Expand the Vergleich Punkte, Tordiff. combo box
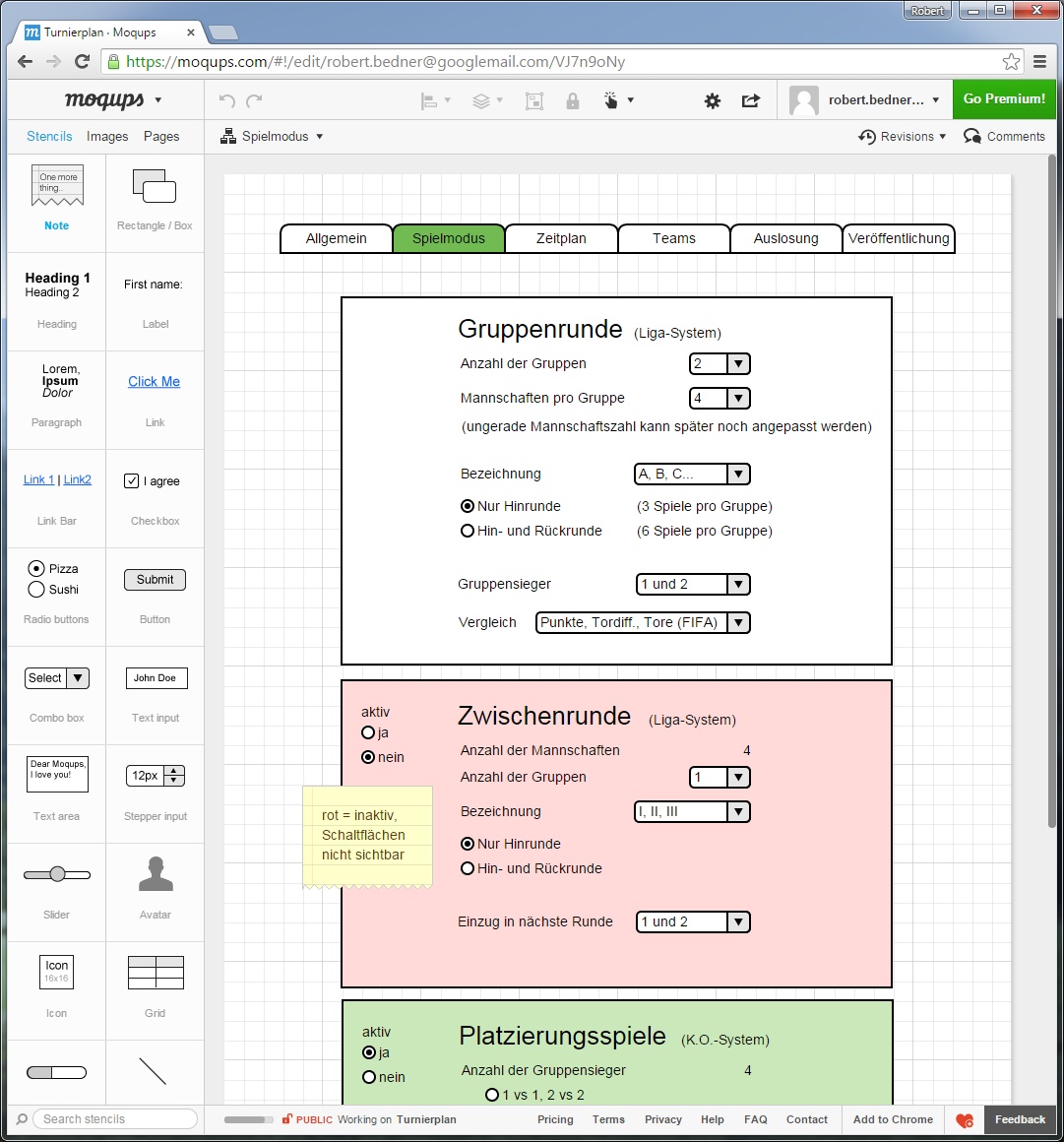1064x1142 pixels. (x=643, y=623)
